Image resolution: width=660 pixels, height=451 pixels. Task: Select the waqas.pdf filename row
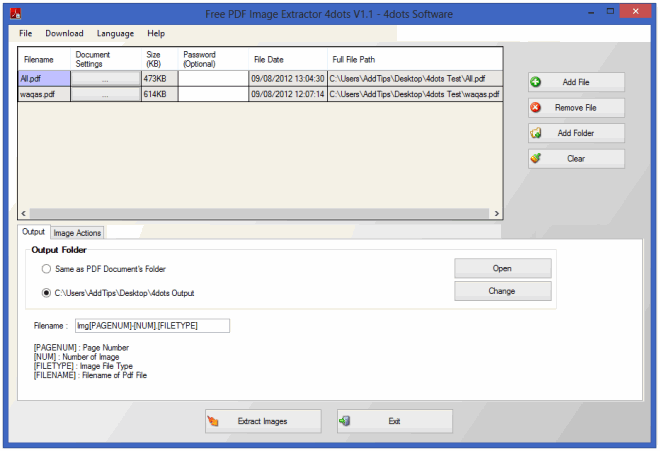43,94
